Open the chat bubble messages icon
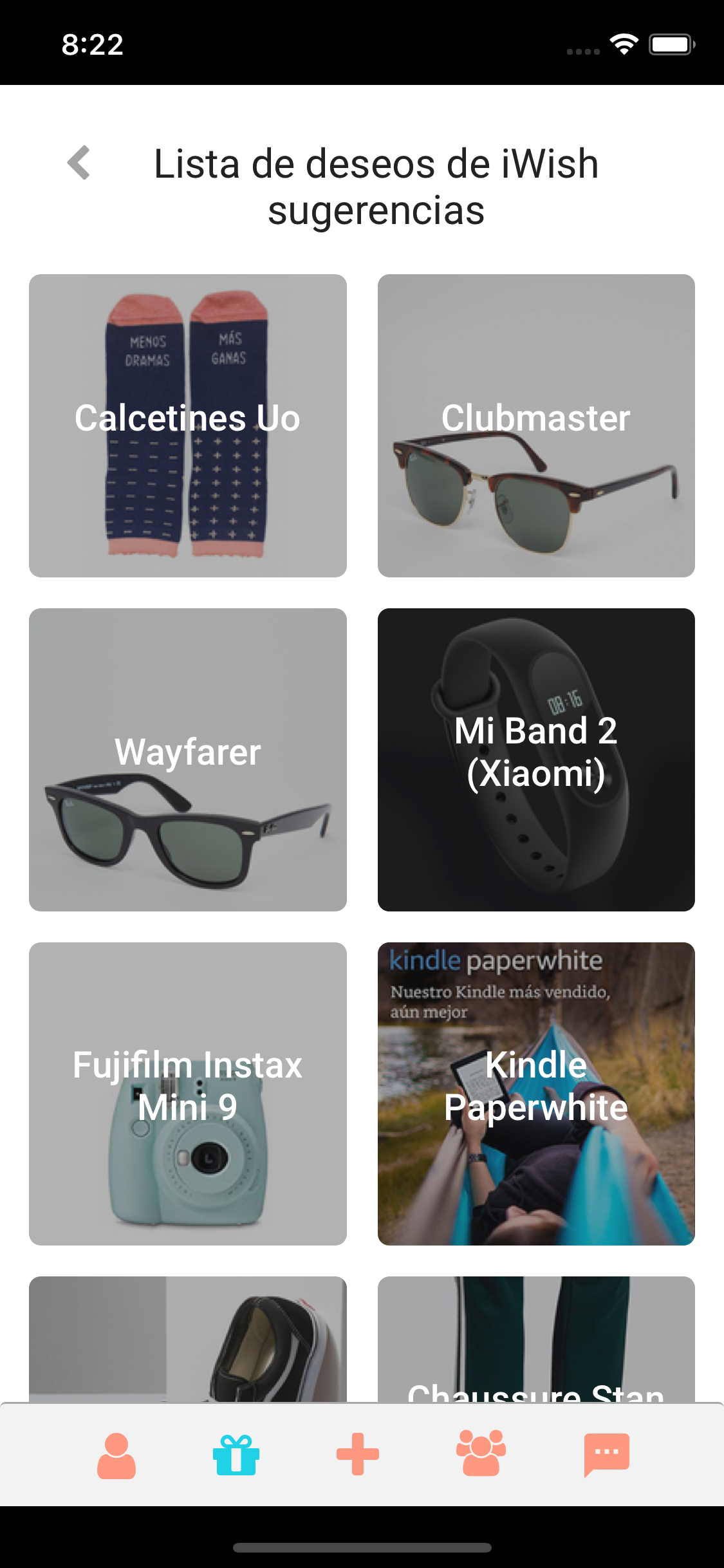Image resolution: width=724 pixels, height=1568 pixels. tap(606, 1455)
